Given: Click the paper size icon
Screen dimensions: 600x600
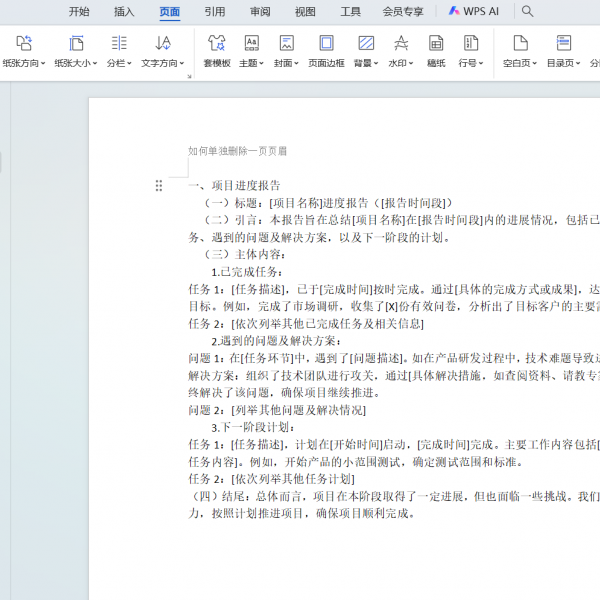Looking at the screenshot, I should tap(76, 43).
